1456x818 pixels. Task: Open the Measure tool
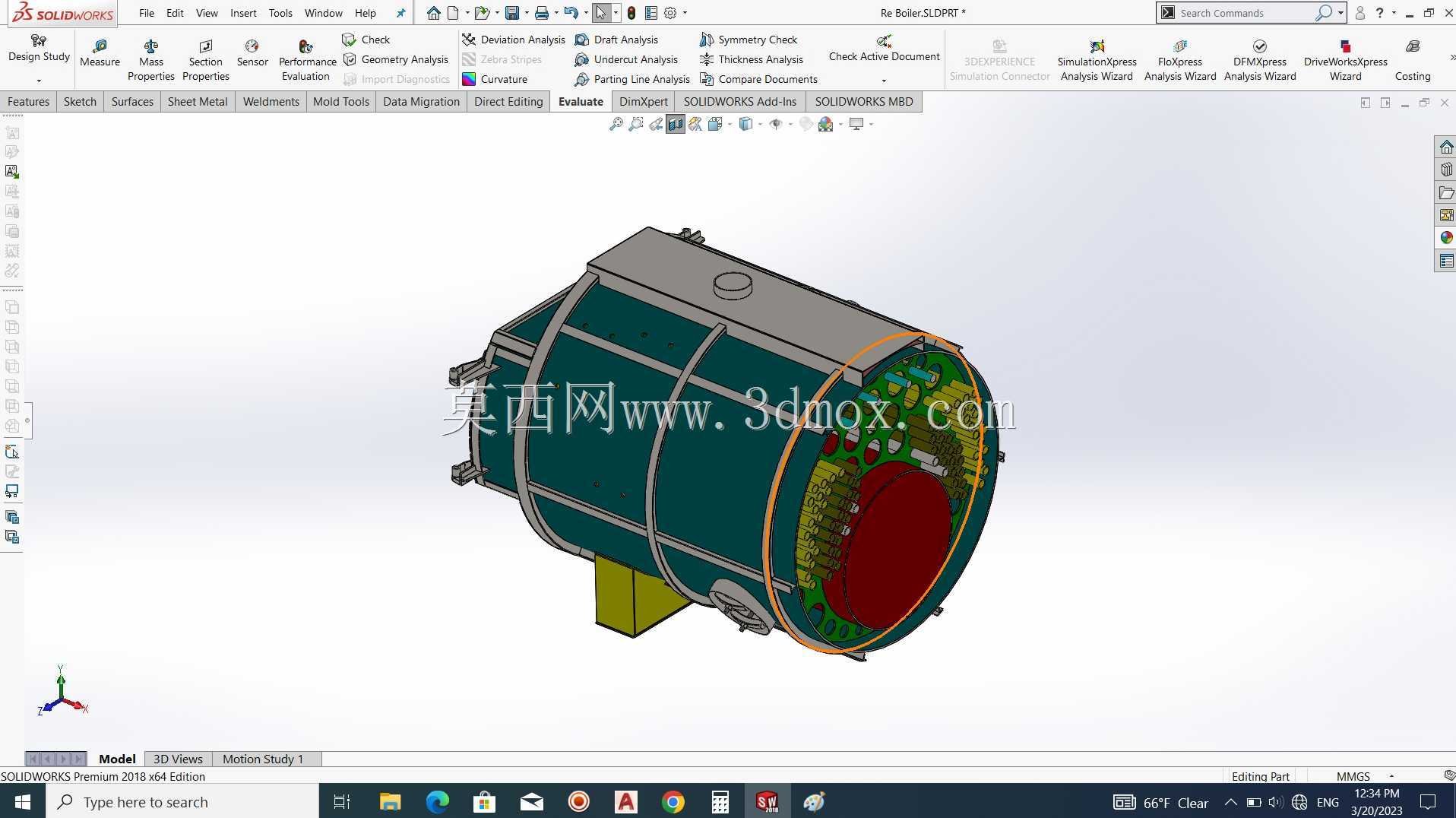(x=100, y=53)
